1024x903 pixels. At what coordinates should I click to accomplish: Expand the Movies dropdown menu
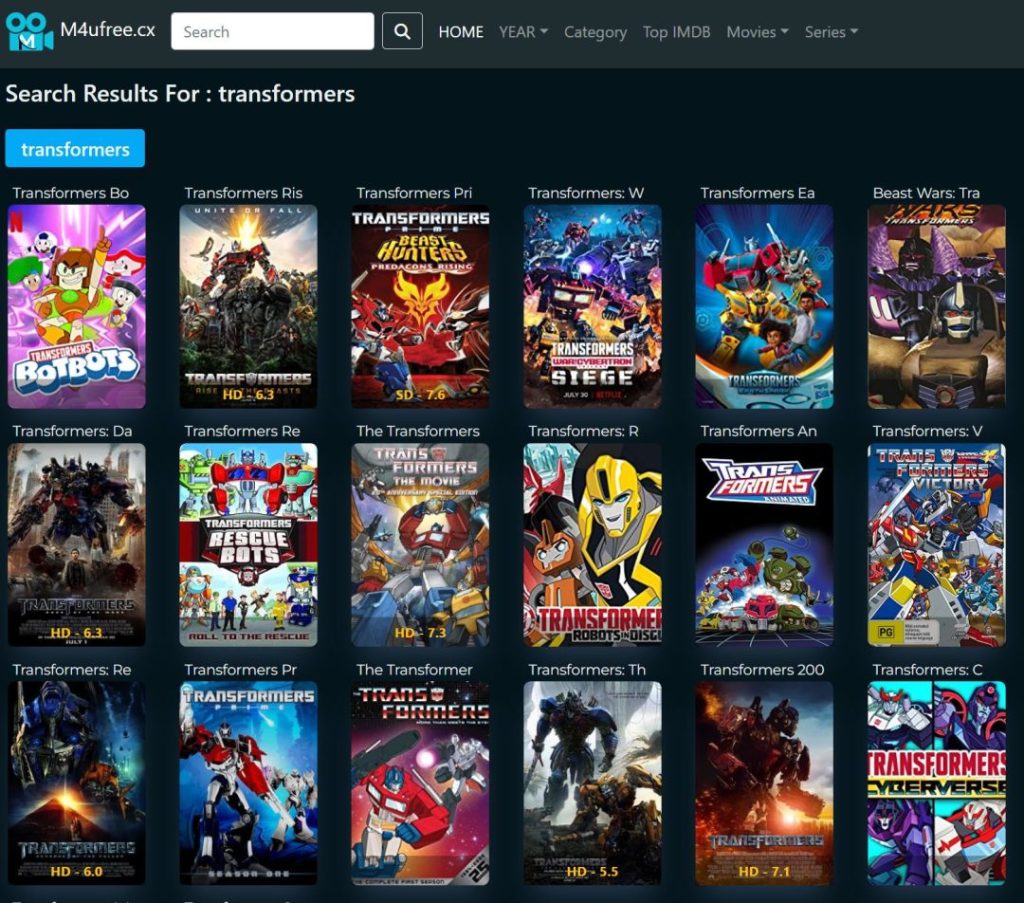(x=758, y=32)
